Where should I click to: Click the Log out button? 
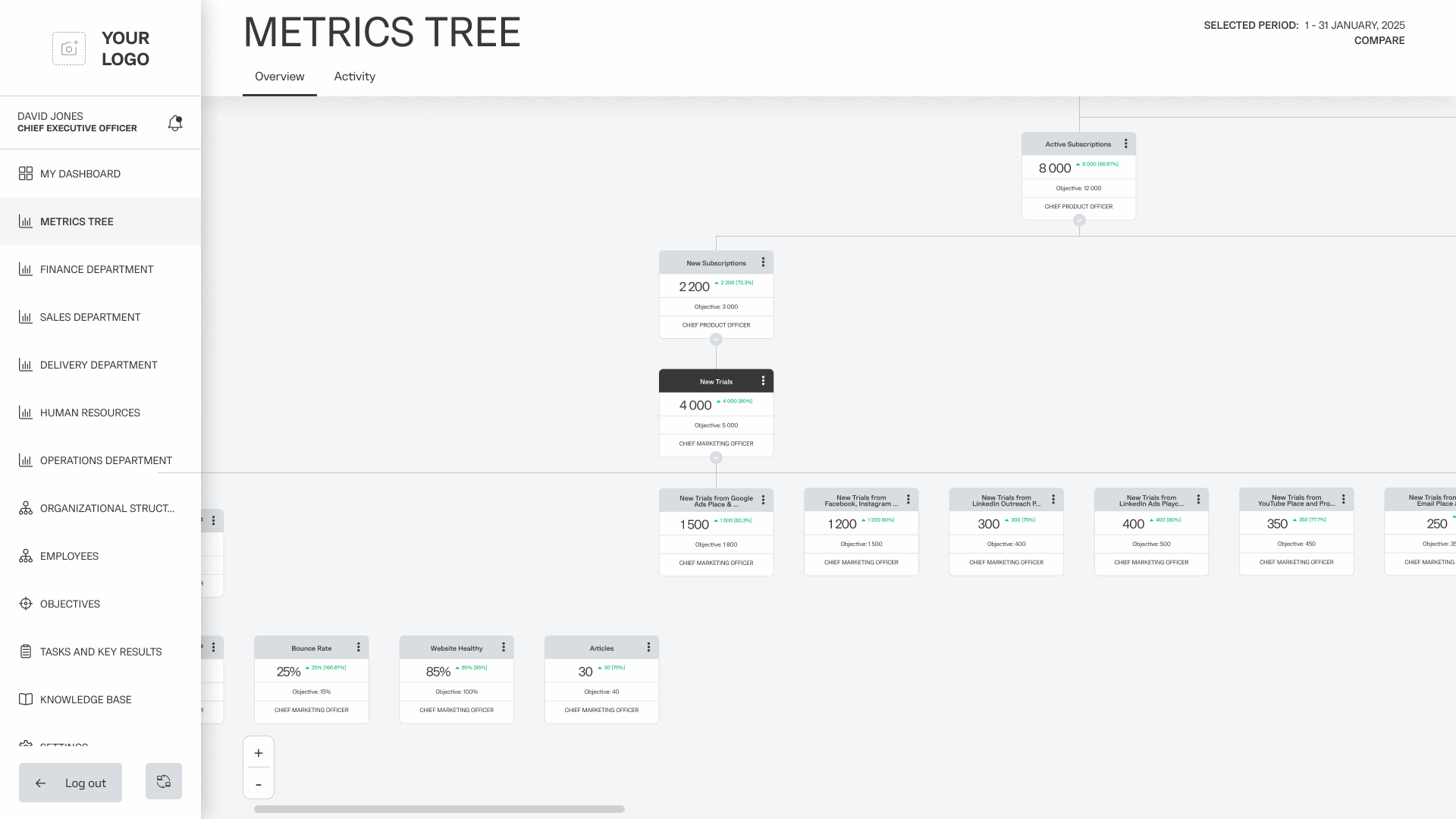pos(71,783)
